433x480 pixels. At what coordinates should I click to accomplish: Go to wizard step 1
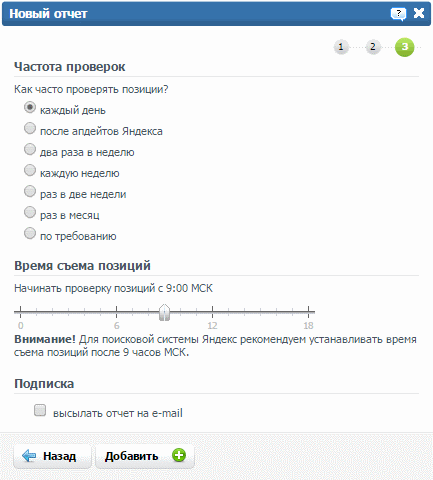341,47
